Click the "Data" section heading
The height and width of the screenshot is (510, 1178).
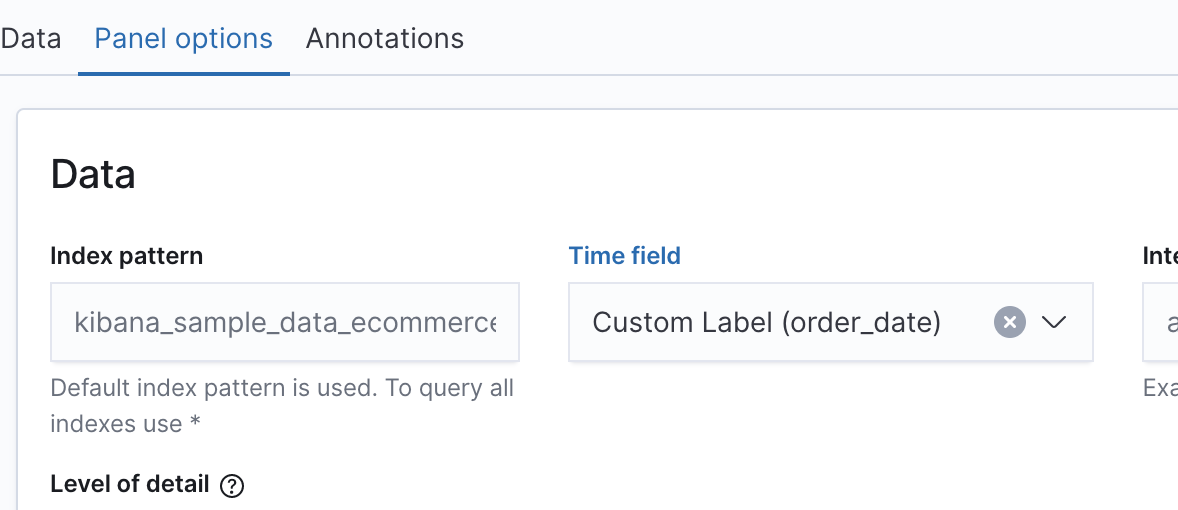pos(93,174)
